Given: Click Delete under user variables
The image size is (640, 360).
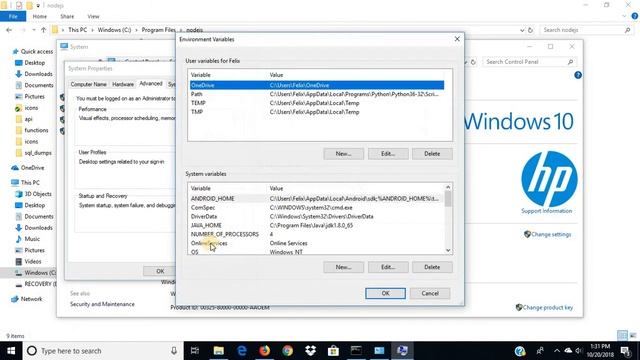Looking at the screenshot, I should pos(432,154).
